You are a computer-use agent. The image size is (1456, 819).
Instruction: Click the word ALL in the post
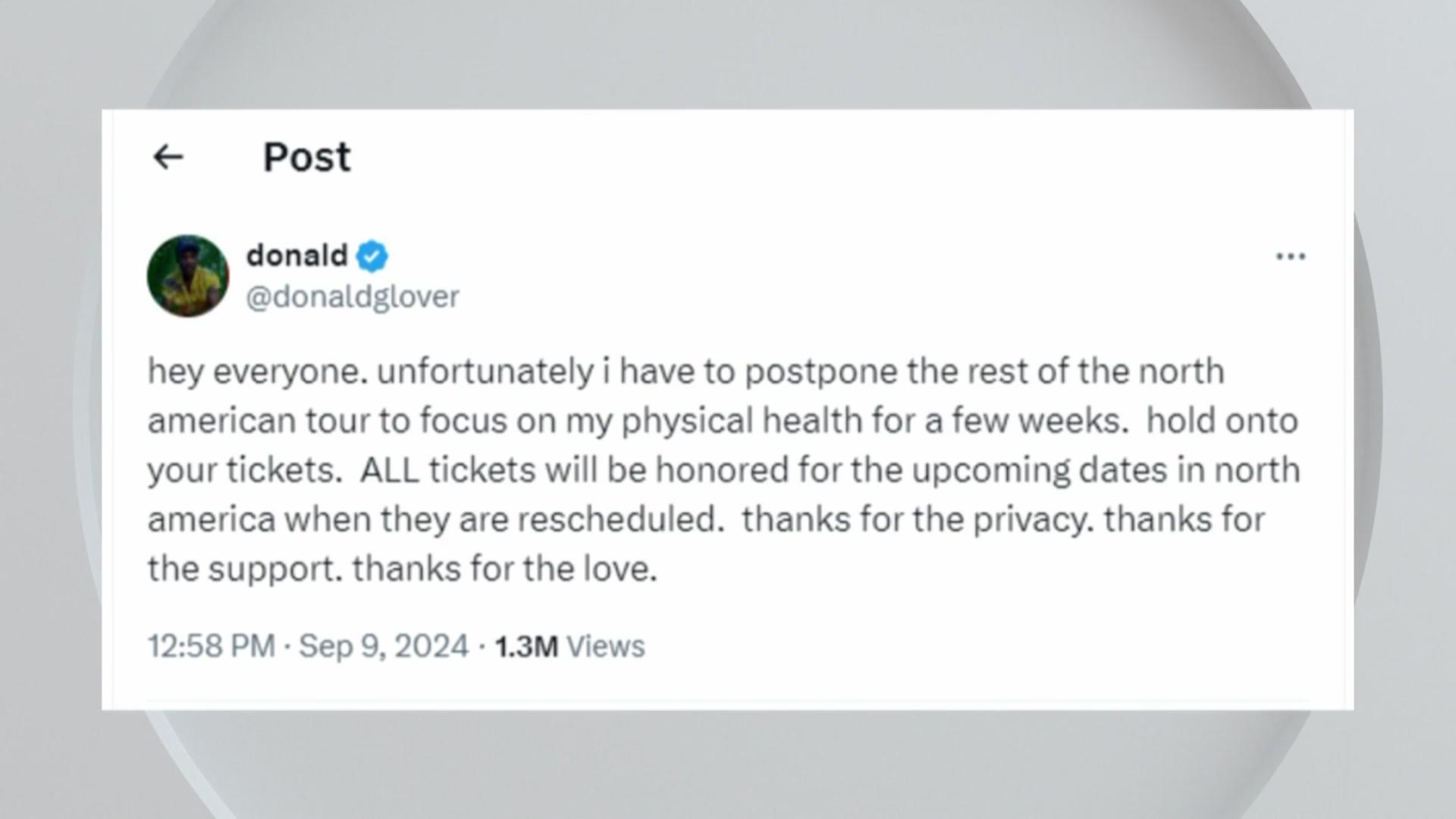[x=389, y=470]
